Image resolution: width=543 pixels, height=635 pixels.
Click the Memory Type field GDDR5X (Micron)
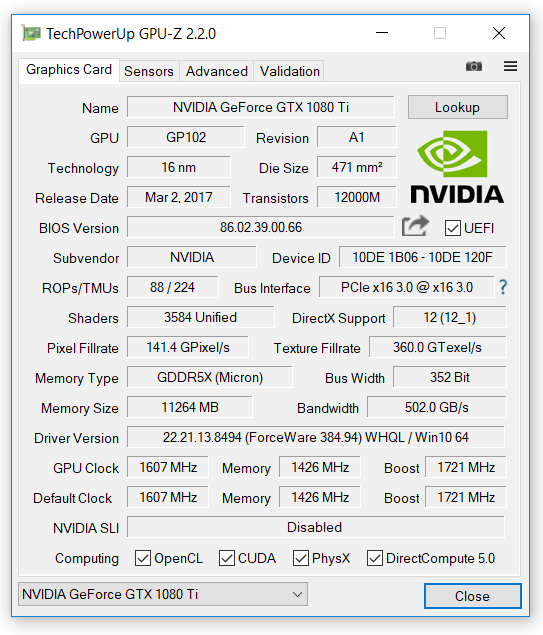210,377
